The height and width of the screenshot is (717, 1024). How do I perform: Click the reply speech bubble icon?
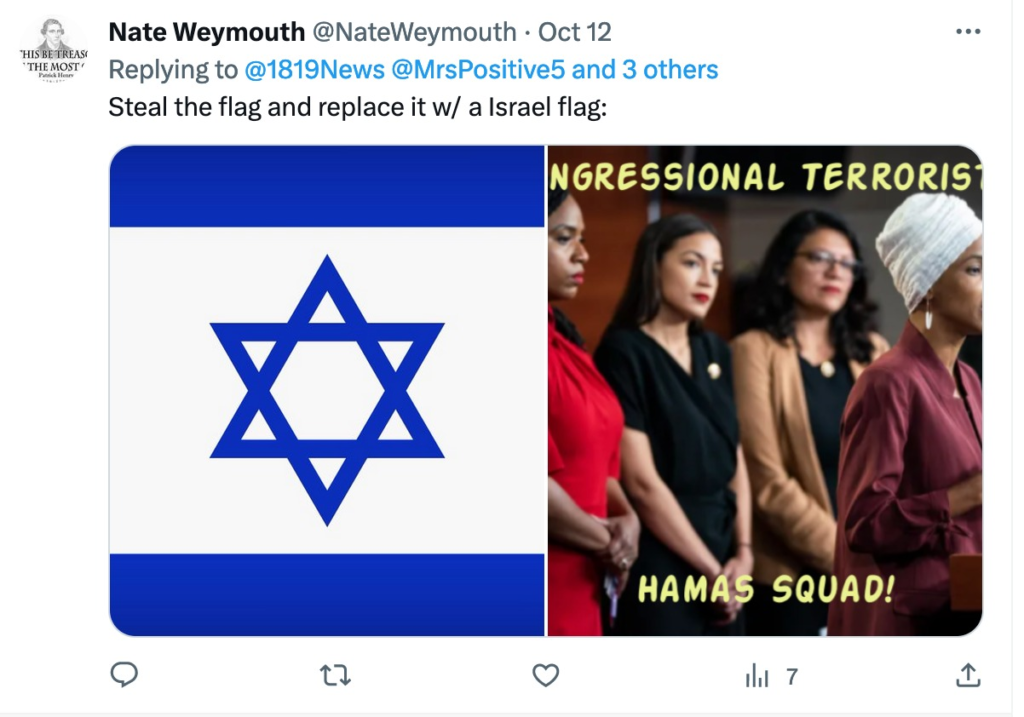(124, 675)
